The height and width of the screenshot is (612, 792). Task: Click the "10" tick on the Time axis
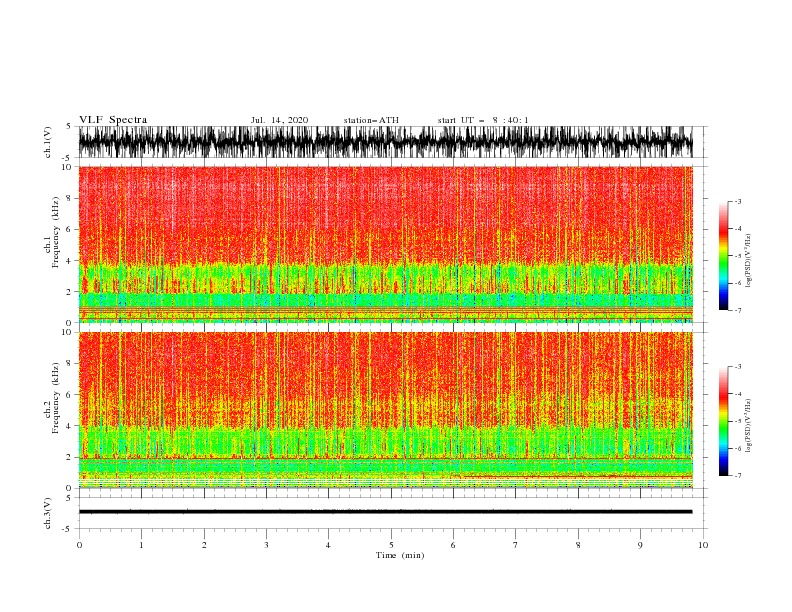click(x=703, y=545)
